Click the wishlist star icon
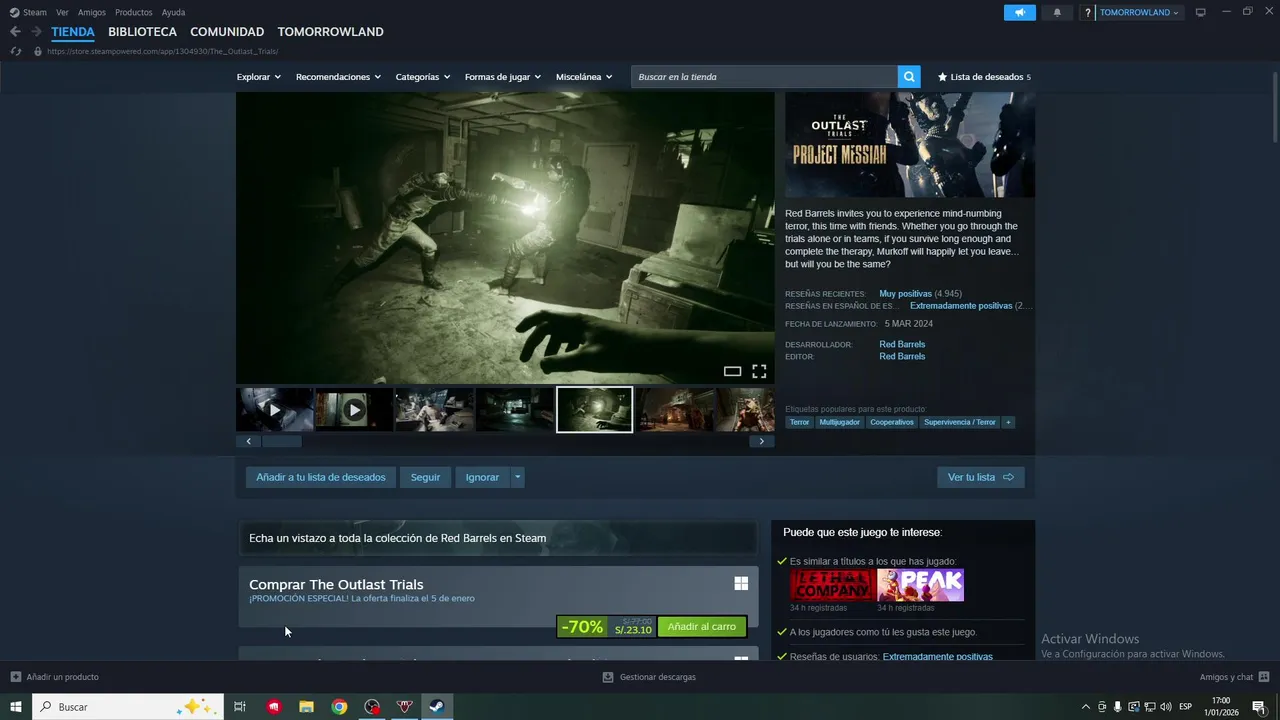This screenshot has width=1280, height=720. pyautogui.click(x=942, y=77)
